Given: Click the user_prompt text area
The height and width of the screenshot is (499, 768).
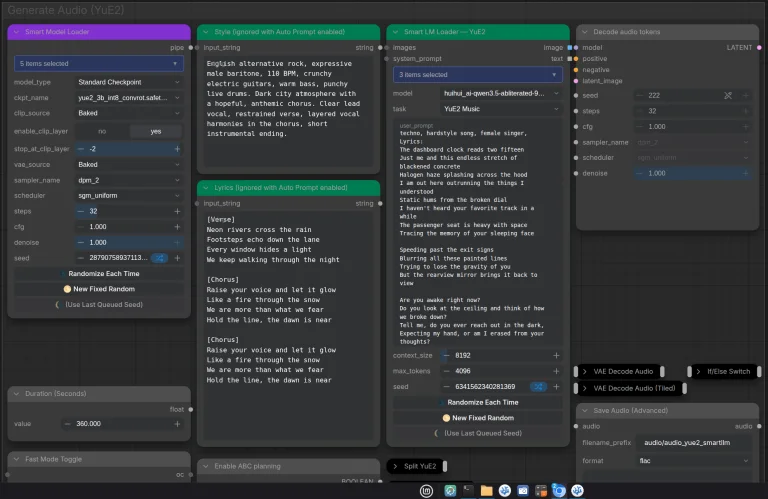Looking at the screenshot, I should (478, 234).
